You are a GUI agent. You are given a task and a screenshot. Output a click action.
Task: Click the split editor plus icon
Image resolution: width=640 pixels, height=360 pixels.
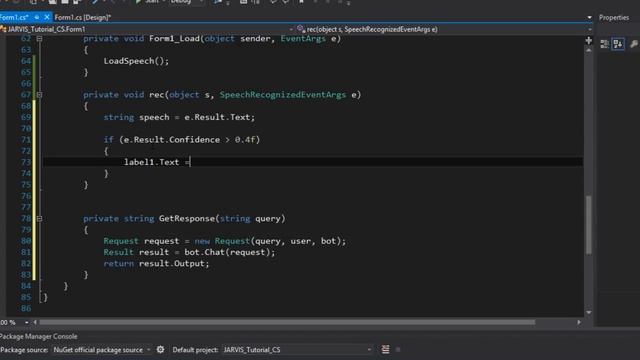click(x=589, y=40)
